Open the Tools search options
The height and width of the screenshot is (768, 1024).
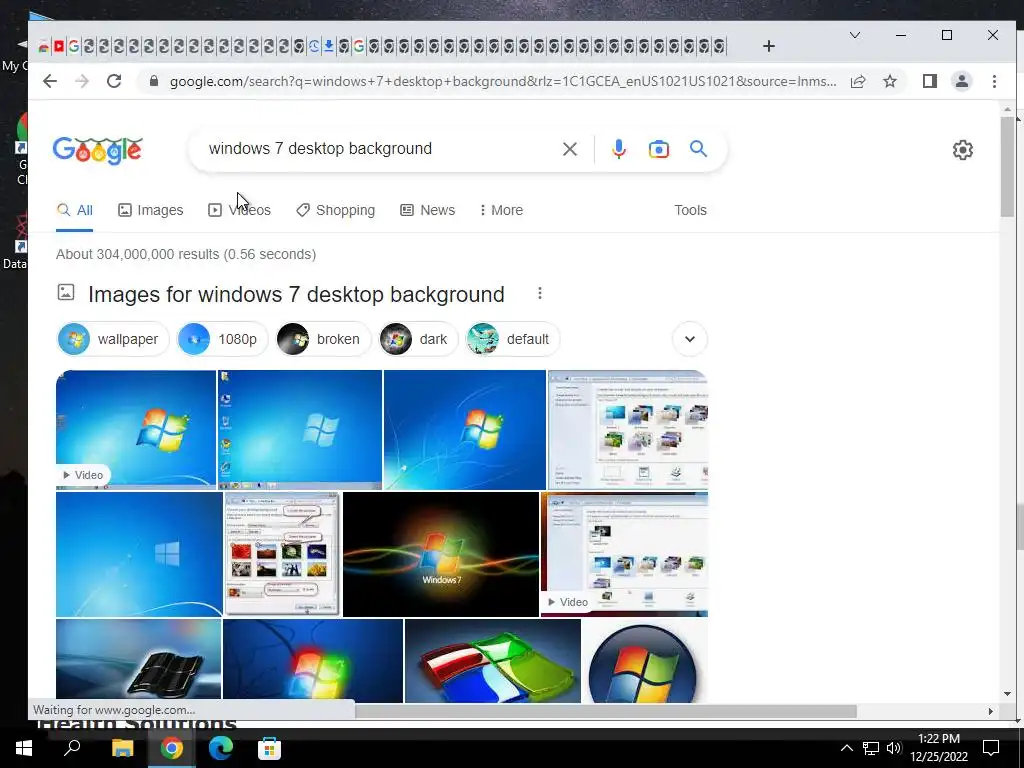point(690,210)
